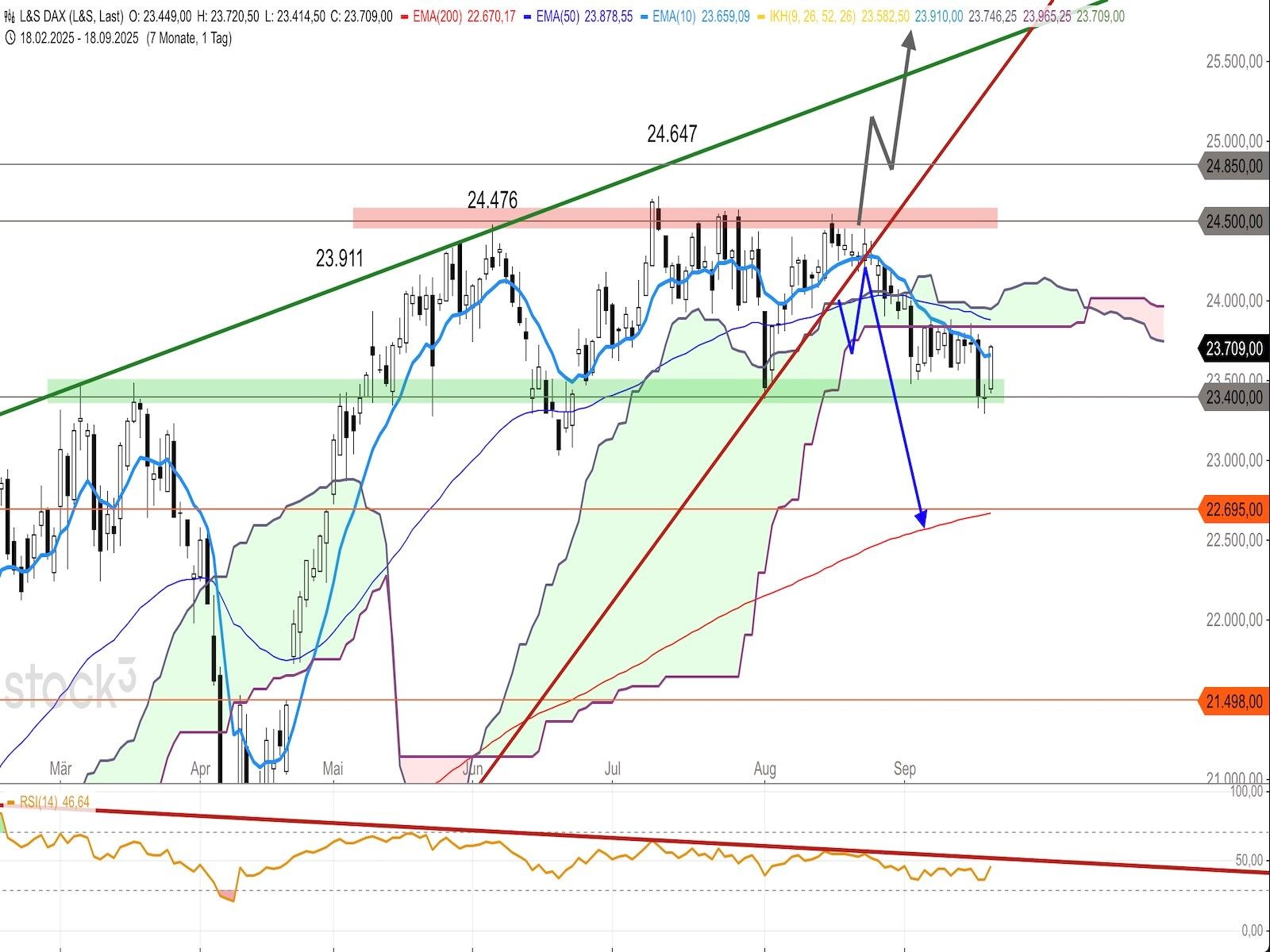Click the 25.000,00 price axis label

point(1234,142)
